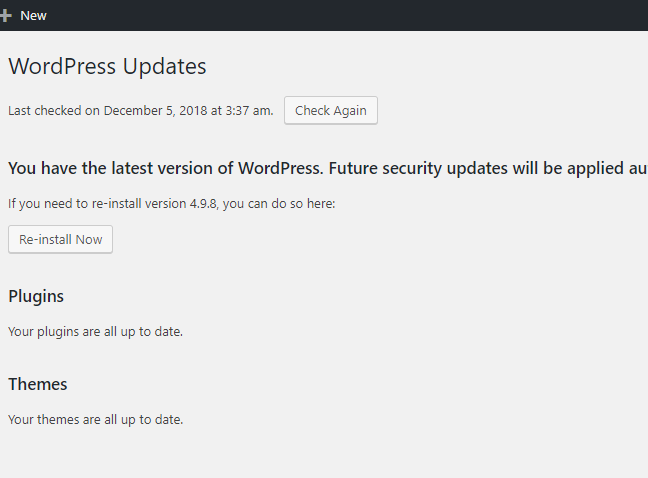
Task: Click the Plugins section heading
Action: (x=36, y=296)
